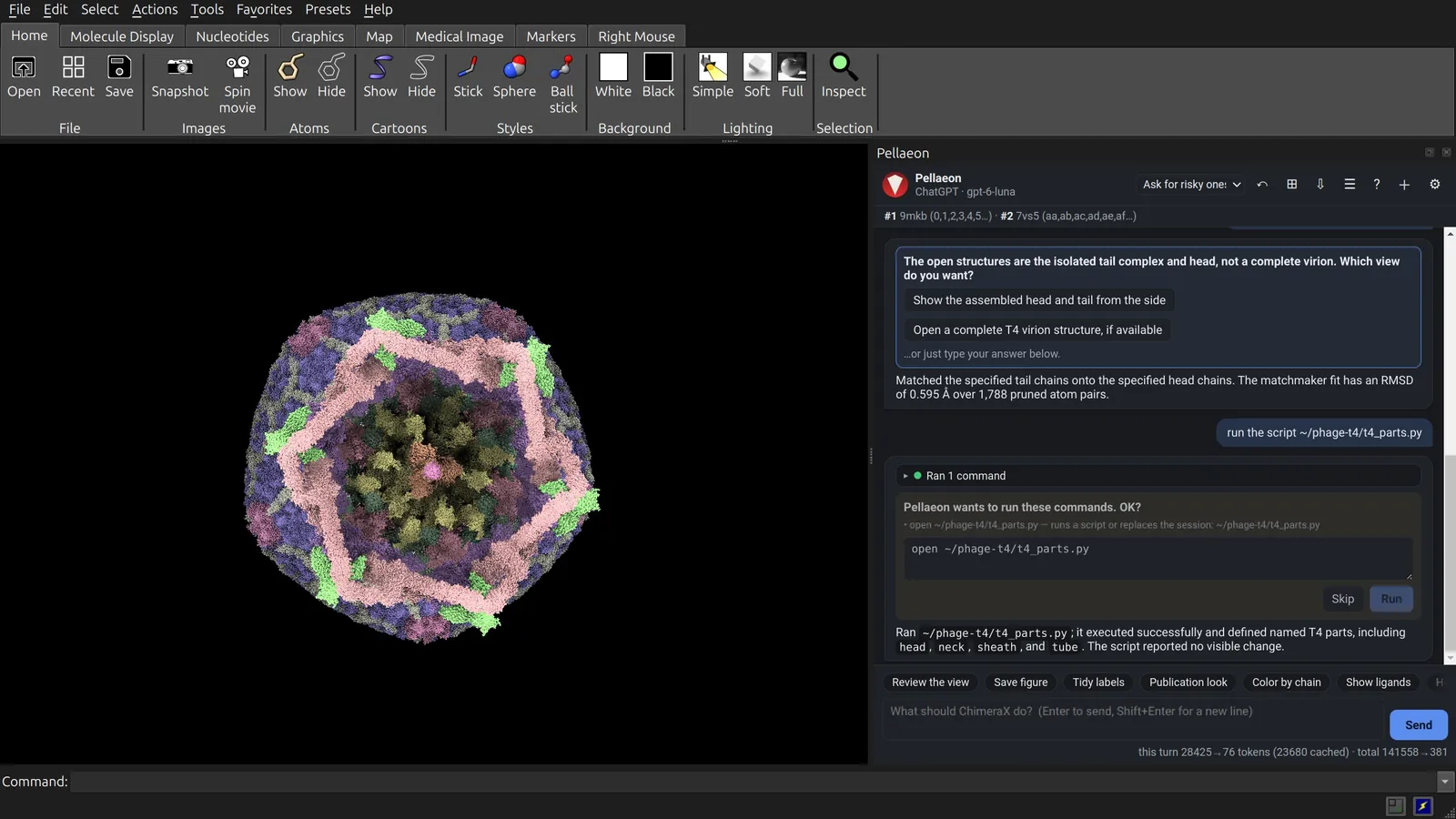Open the Command history dropdown arrow
Image resolution: width=1456 pixels, height=819 pixels.
tap(1445, 782)
